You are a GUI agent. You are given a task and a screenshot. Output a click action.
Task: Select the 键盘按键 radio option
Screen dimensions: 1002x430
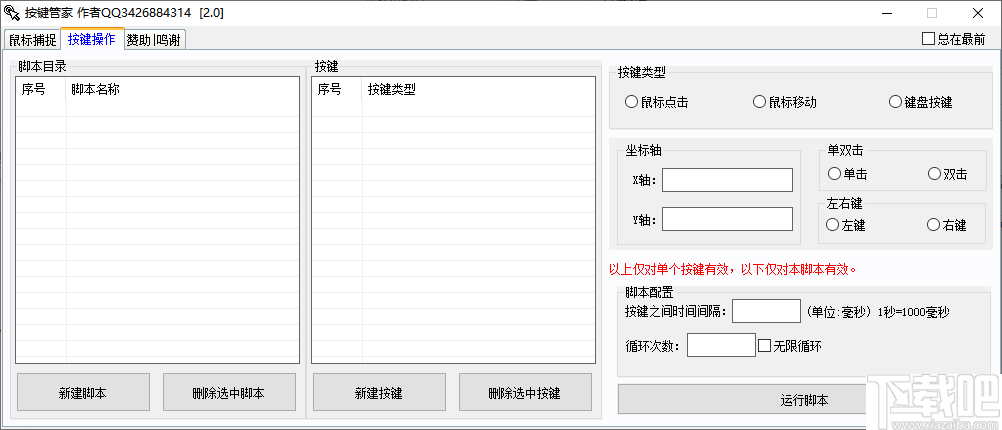pyautogui.click(x=920, y=102)
